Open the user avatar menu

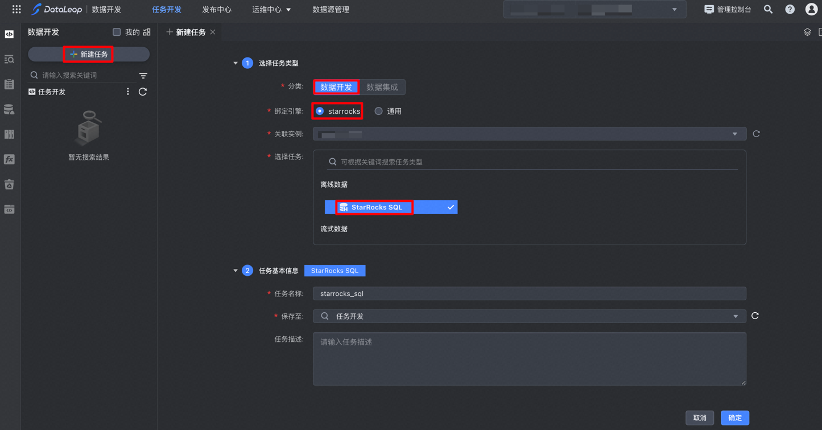coord(811,9)
